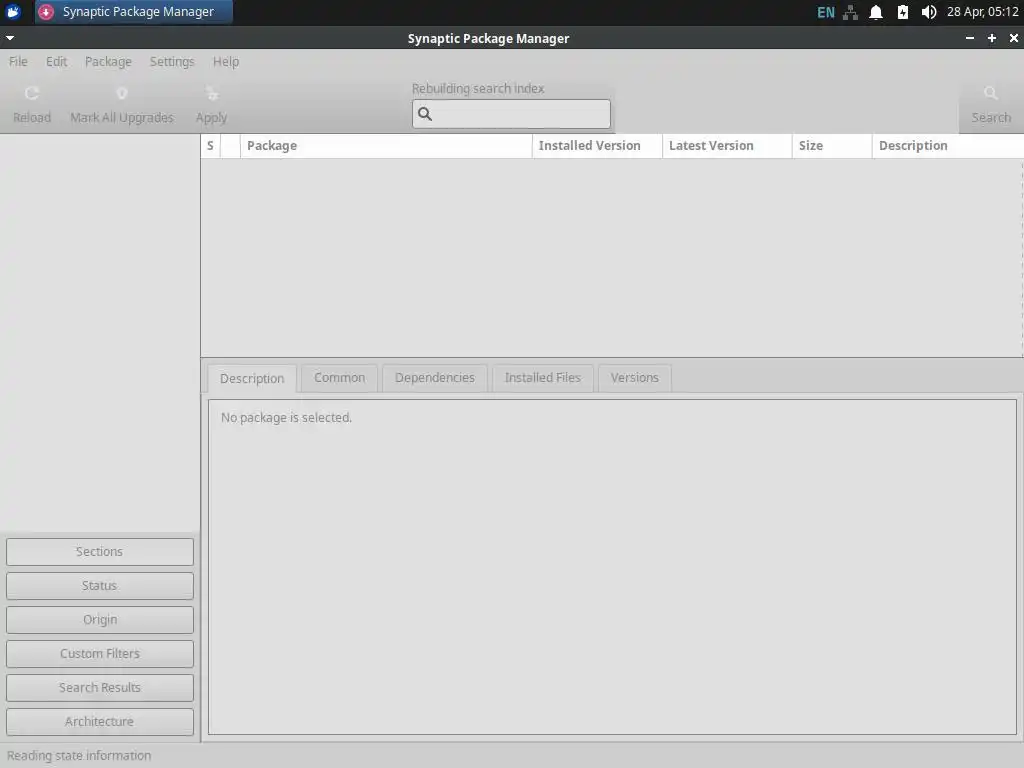The image size is (1024, 768).
Task: Sort by the Description column header
Action: (x=948, y=146)
